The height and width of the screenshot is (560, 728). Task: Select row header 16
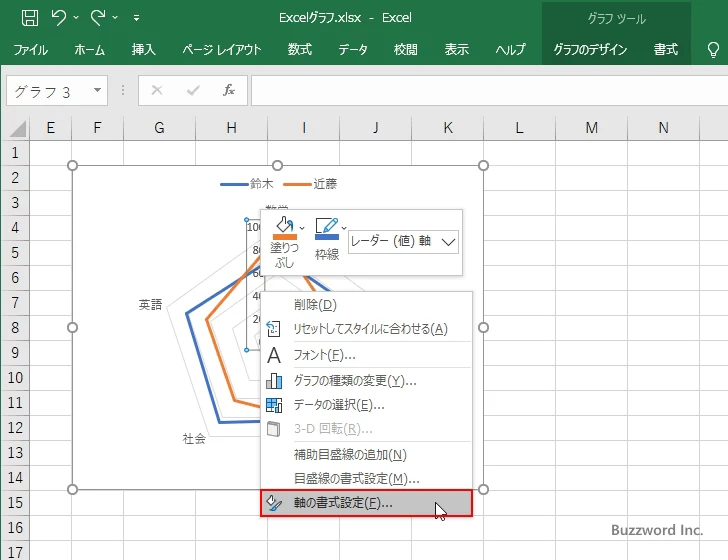coord(15,527)
